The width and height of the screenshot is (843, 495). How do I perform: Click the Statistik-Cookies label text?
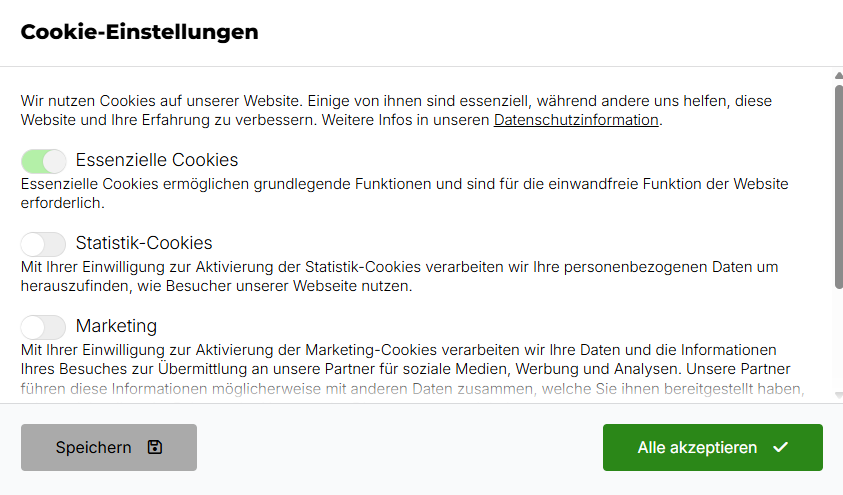pyautogui.click(x=144, y=243)
